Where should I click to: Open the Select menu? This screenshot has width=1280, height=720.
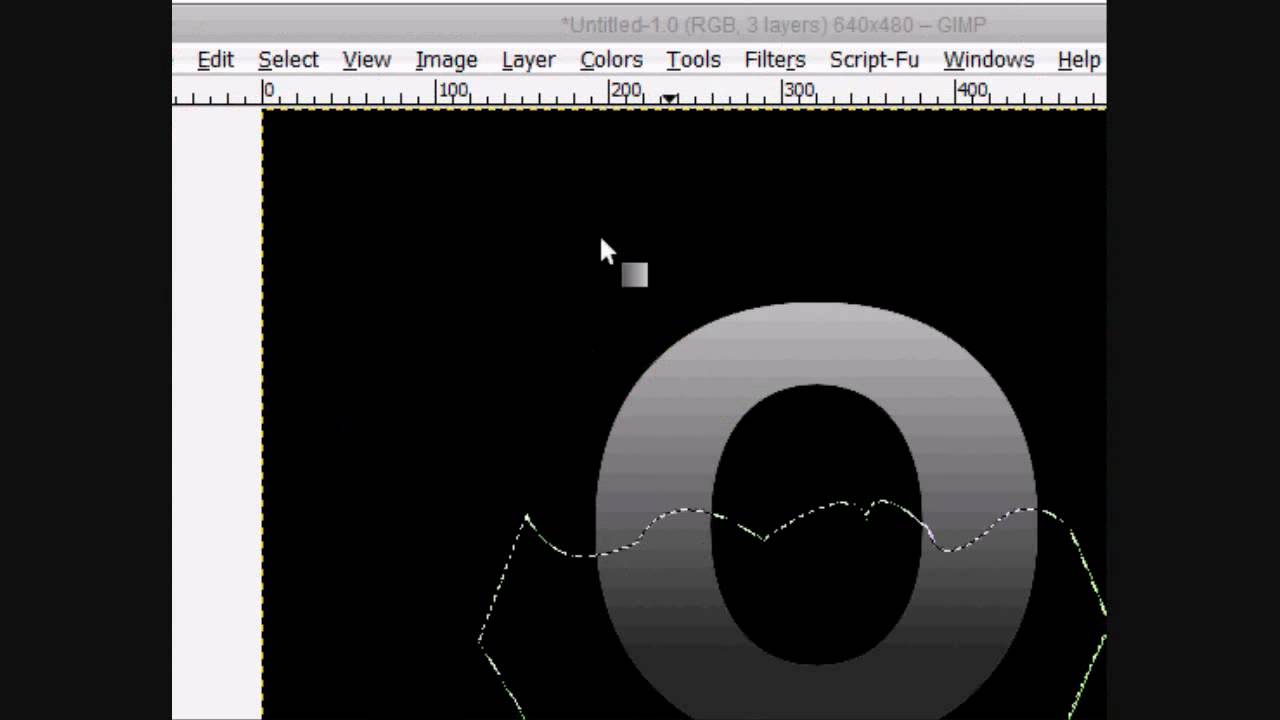click(x=288, y=60)
